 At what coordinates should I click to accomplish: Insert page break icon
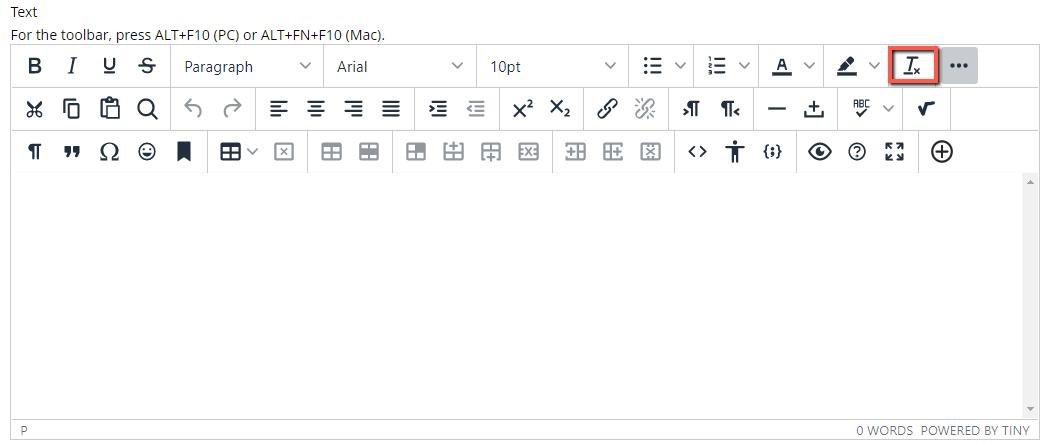pyautogui.click(x=814, y=109)
